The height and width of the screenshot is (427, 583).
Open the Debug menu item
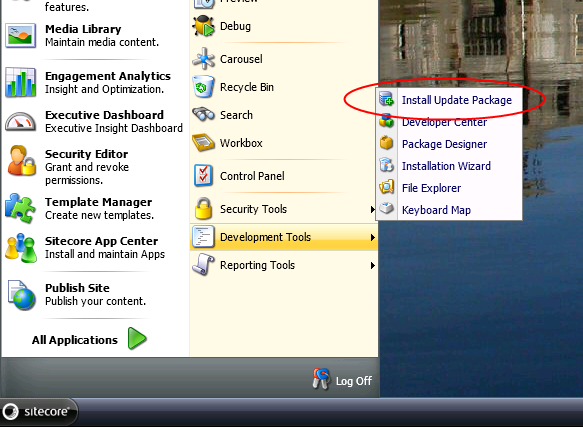[284, 26]
